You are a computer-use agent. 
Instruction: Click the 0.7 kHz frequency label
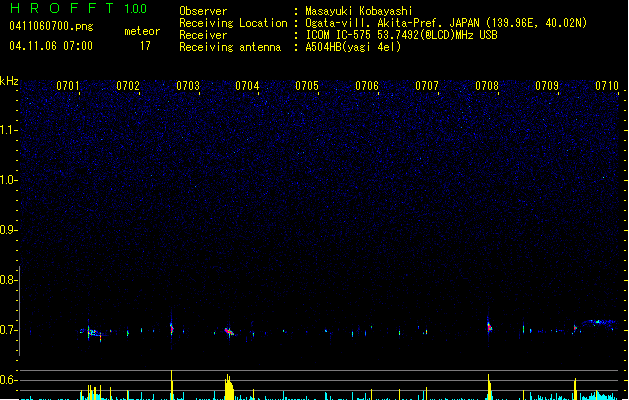click(x=8, y=330)
